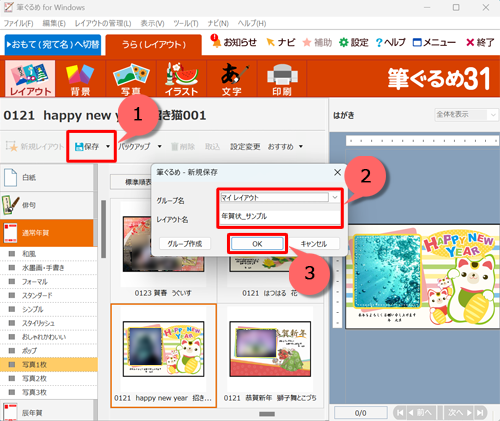Open the グループ名 combo box arrow
The image size is (500, 421).
335,197
